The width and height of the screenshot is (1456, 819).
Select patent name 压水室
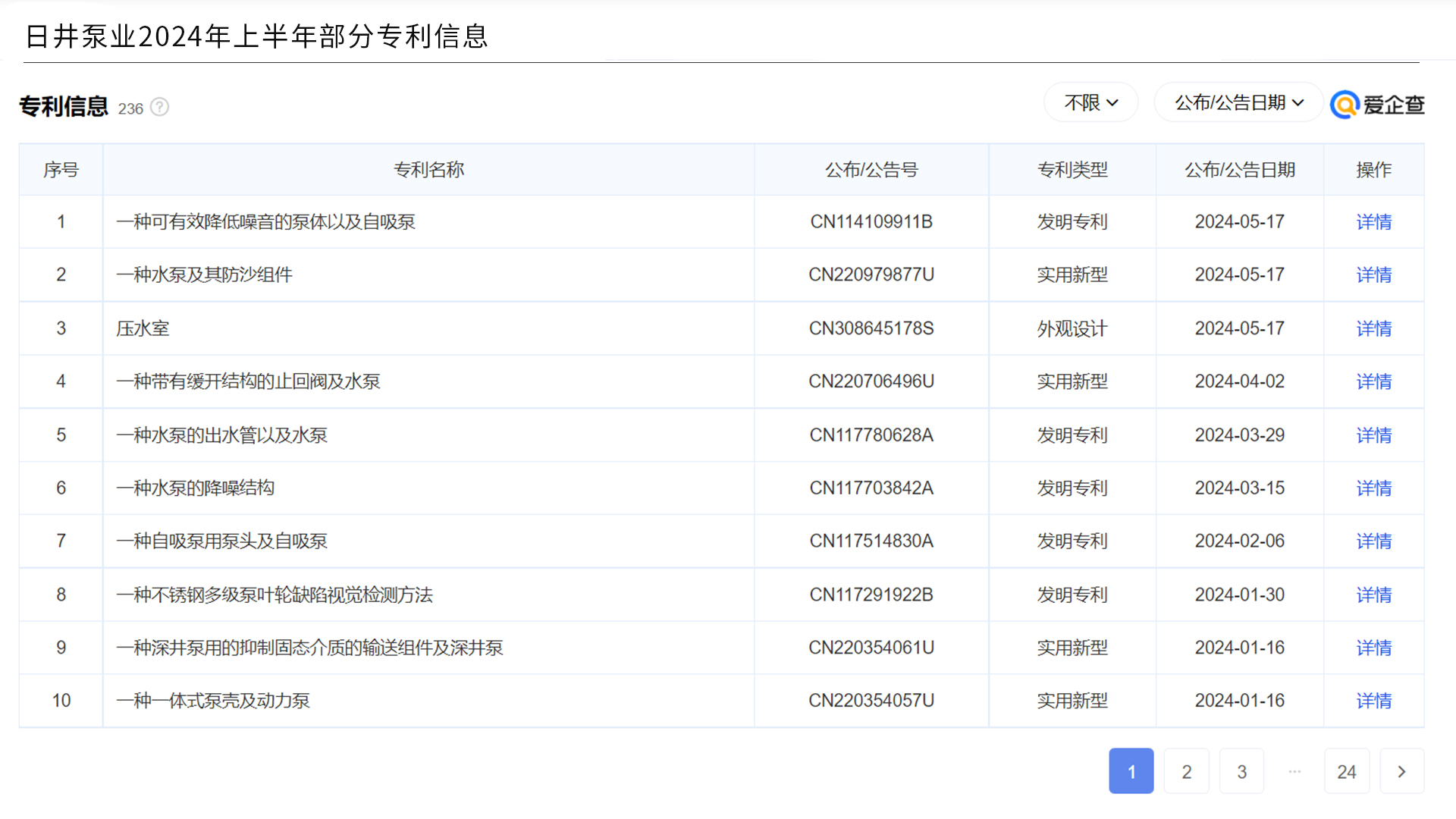(x=143, y=329)
